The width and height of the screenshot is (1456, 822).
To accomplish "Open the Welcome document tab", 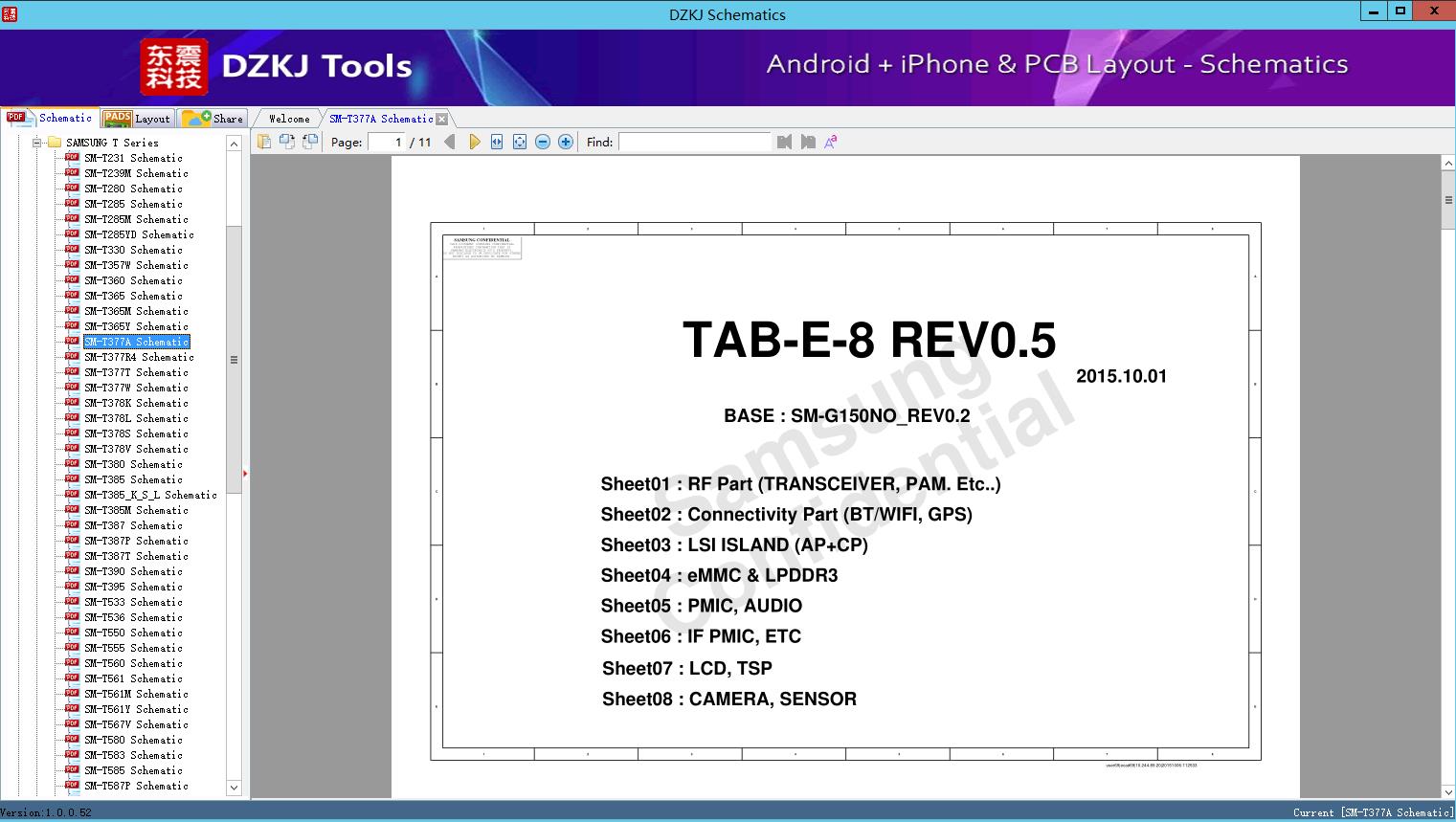I will coord(289,119).
